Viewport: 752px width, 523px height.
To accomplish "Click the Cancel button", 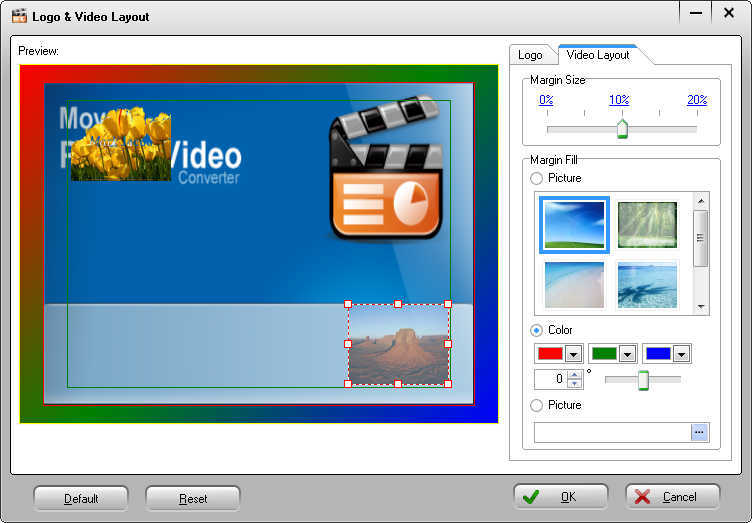I will (x=673, y=497).
